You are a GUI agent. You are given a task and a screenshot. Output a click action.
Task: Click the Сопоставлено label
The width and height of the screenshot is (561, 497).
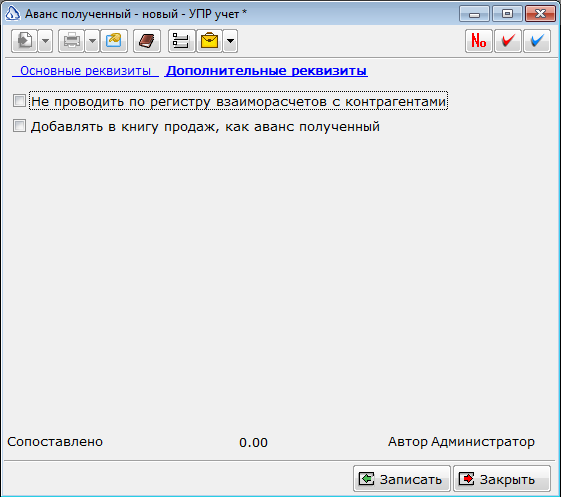(x=55, y=442)
